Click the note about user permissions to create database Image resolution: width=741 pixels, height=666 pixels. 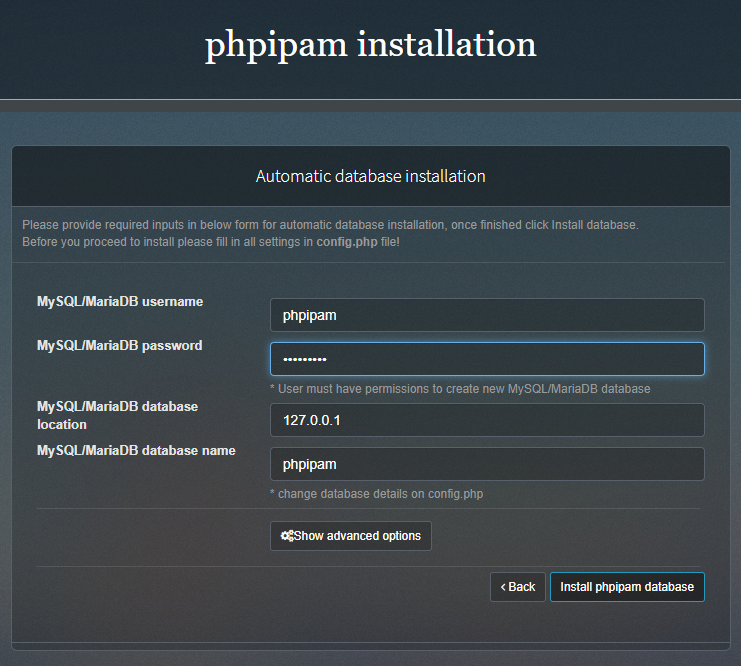460,389
